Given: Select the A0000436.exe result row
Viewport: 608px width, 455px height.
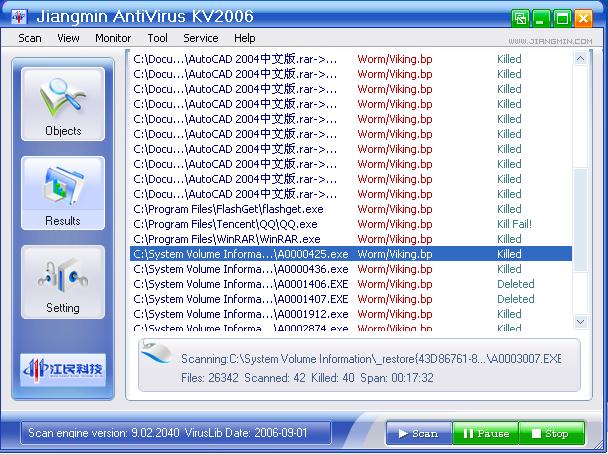Looking at the screenshot, I should tap(351, 269).
